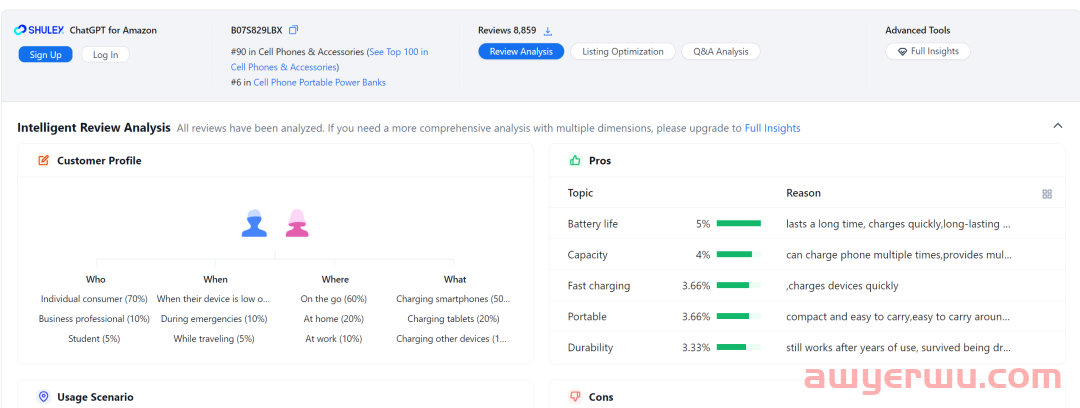Open the Cell Phone Portable Power Banks link
The width and height of the screenshot is (1080, 408).
pyautogui.click(x=320, y=82)
